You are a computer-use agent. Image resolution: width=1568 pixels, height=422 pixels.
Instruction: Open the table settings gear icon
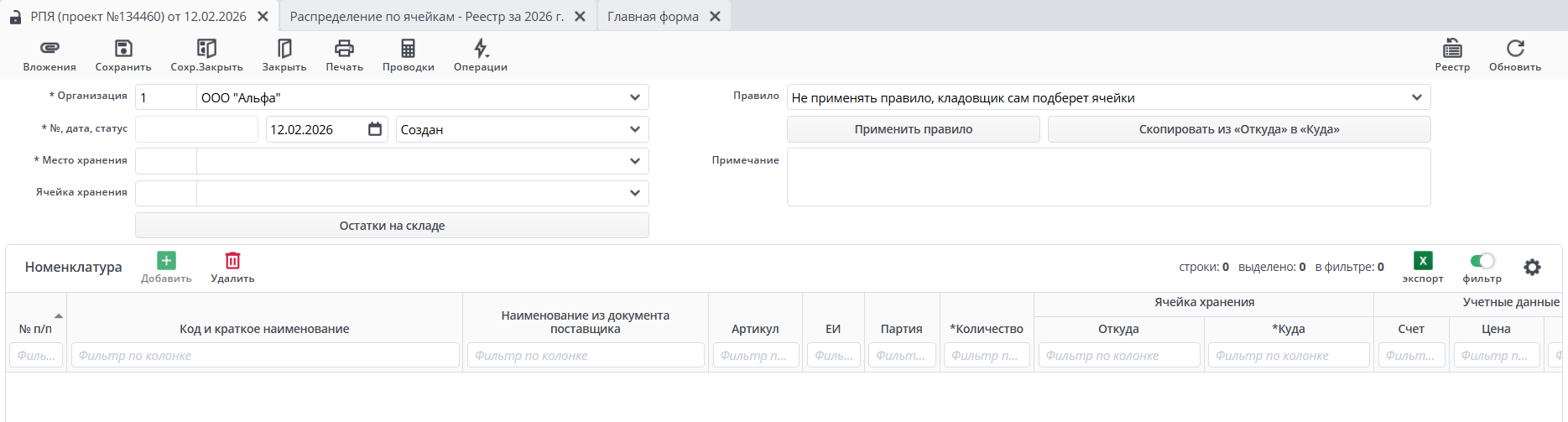[1532, 267]
